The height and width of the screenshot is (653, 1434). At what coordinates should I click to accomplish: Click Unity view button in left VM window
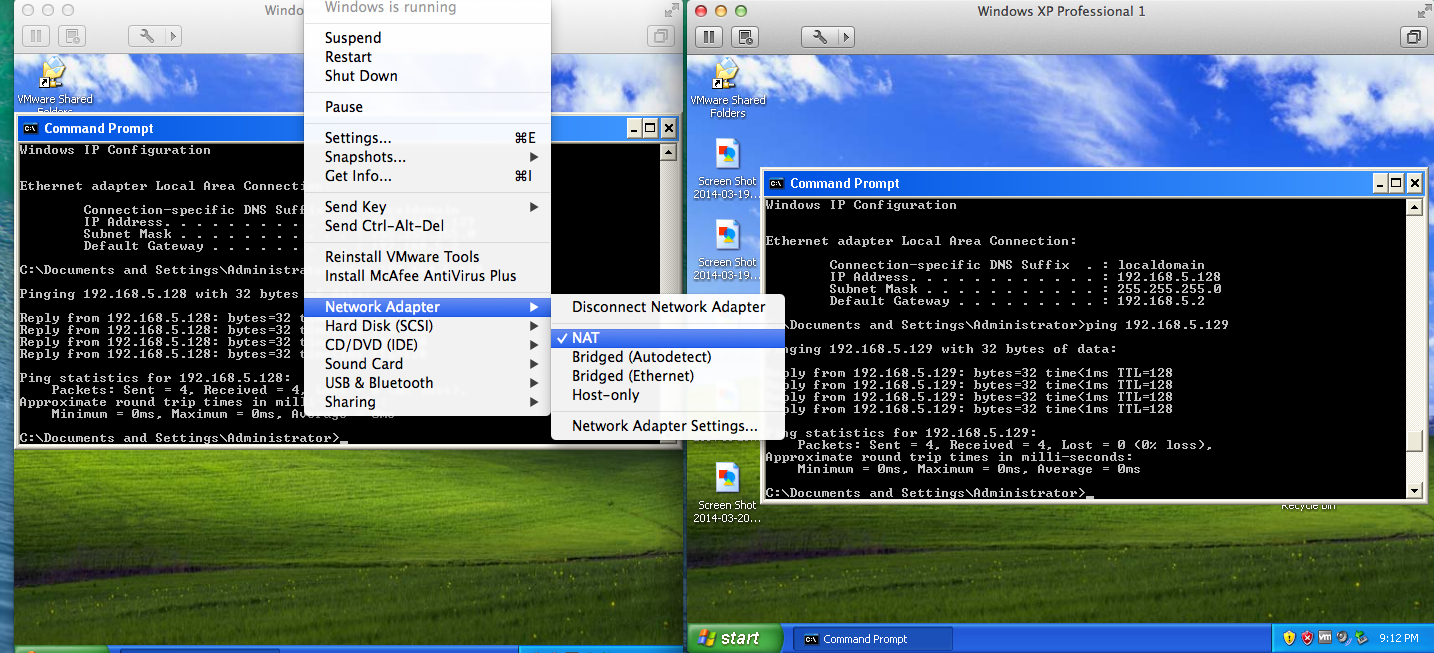[x=661, y=37]
